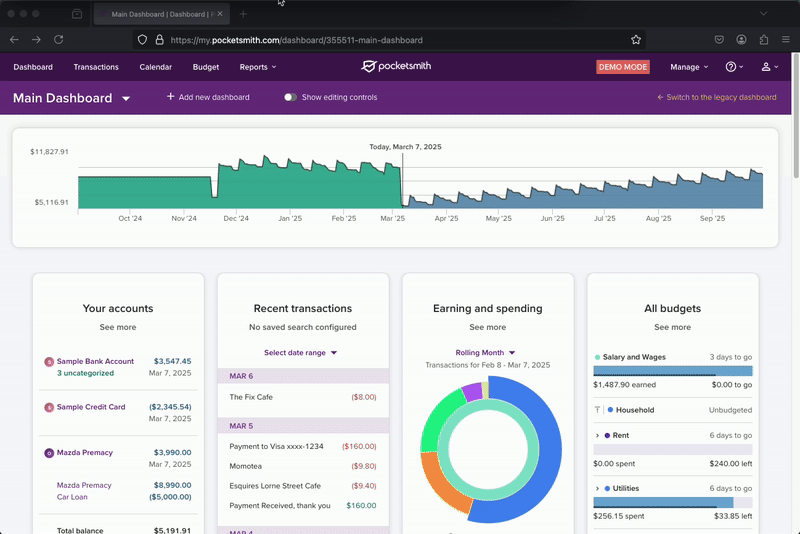The image size is (800, 534).
Task: Switch to the legacy dashboard link
Action: (716, 98)
